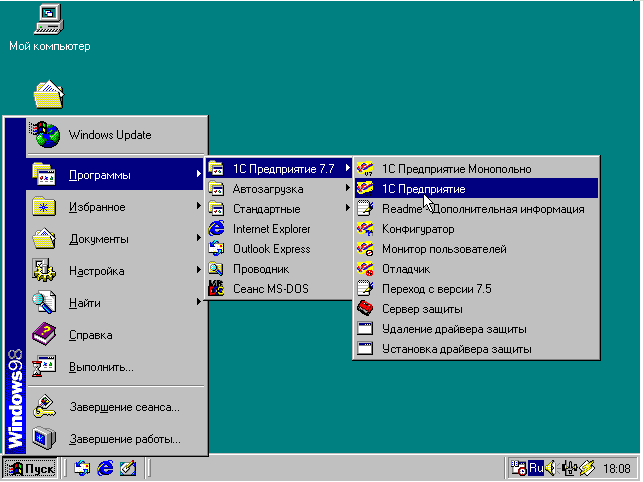Screen dimensions: 643x482
Task: Click the Завершение работы monitor icon
Action: (44, 438)
